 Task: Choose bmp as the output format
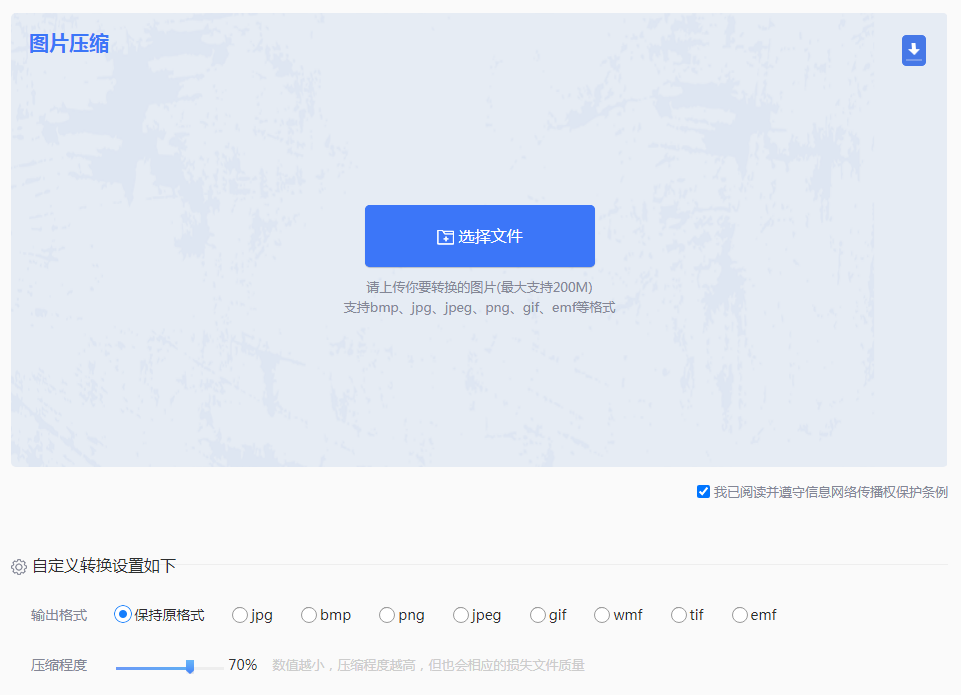(309, 614)
